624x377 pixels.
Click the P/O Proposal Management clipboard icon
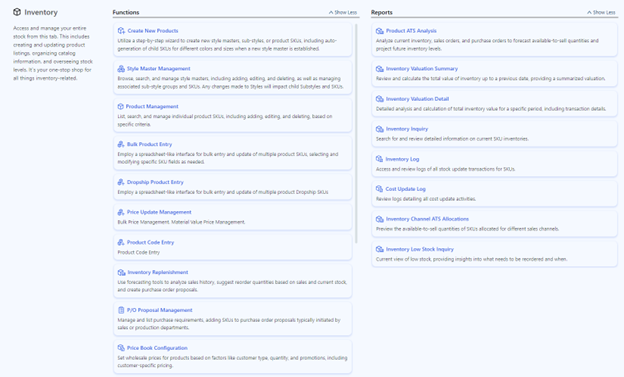(x=121, y=310)
